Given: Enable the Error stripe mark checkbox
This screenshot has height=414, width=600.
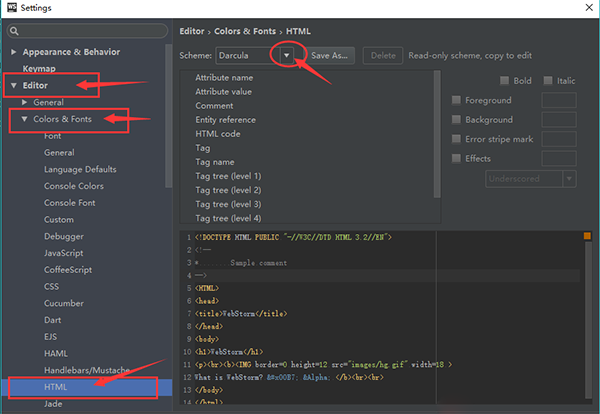Looking at the screenshot, I should (x=457, y=139).
